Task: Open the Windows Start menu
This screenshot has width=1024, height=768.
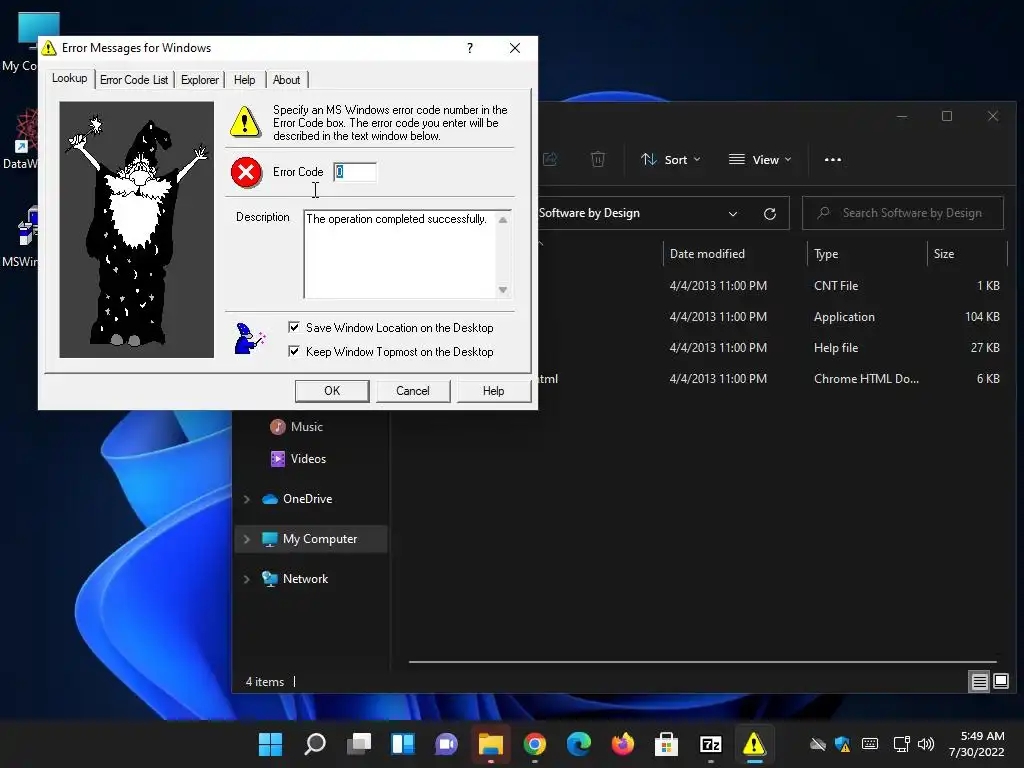Action: click(x=270, y=744)
